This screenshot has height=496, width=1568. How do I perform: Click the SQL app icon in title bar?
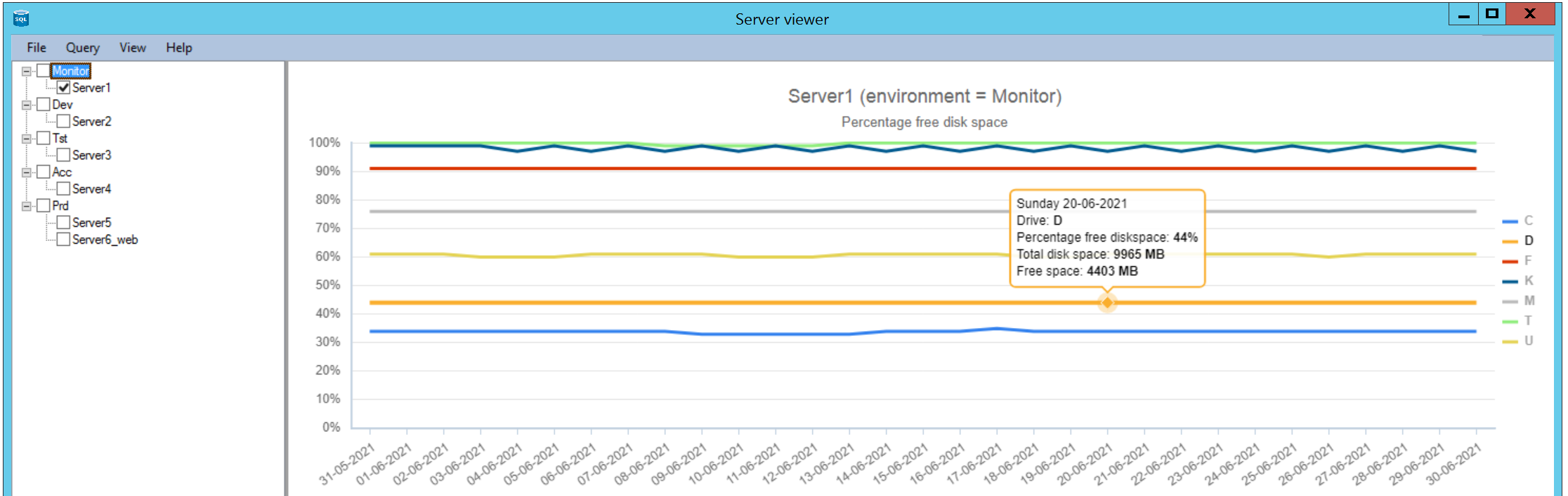(x=21, y=19)
